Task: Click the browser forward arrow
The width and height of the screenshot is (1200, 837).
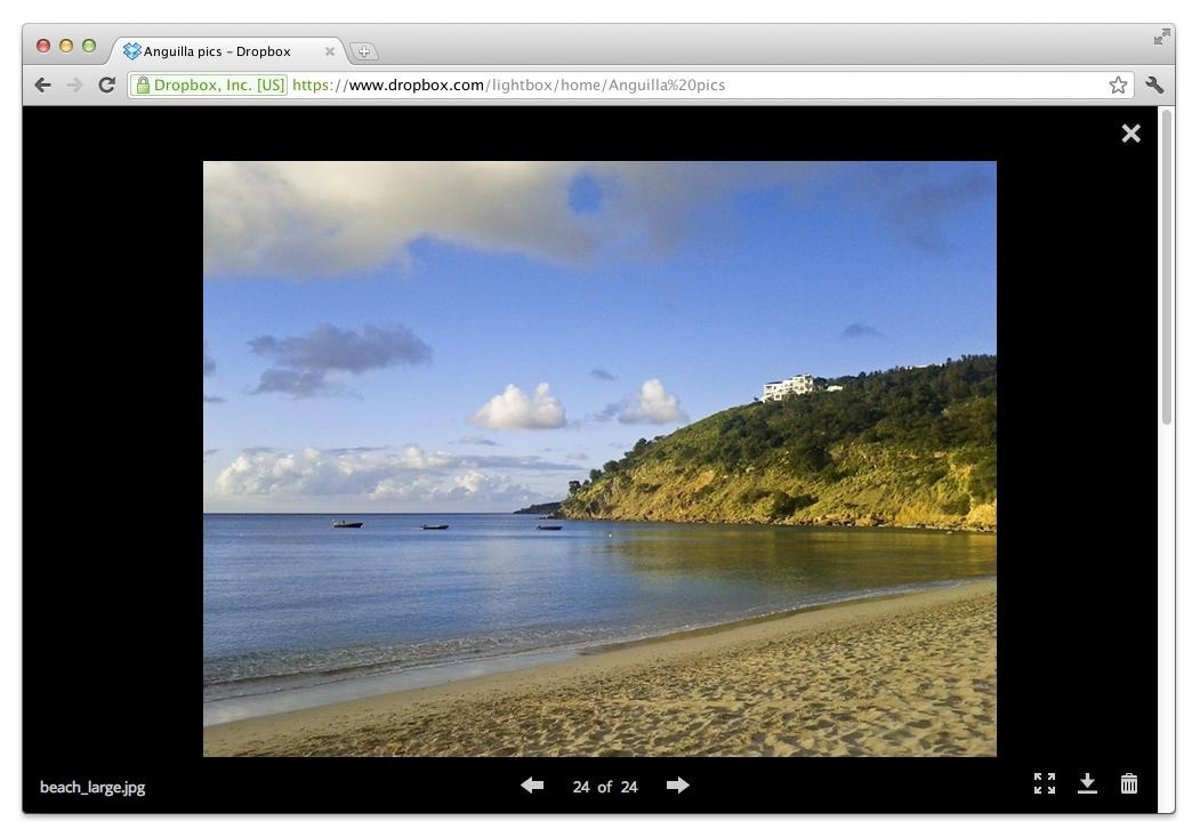Action: [x=74, y=86]
